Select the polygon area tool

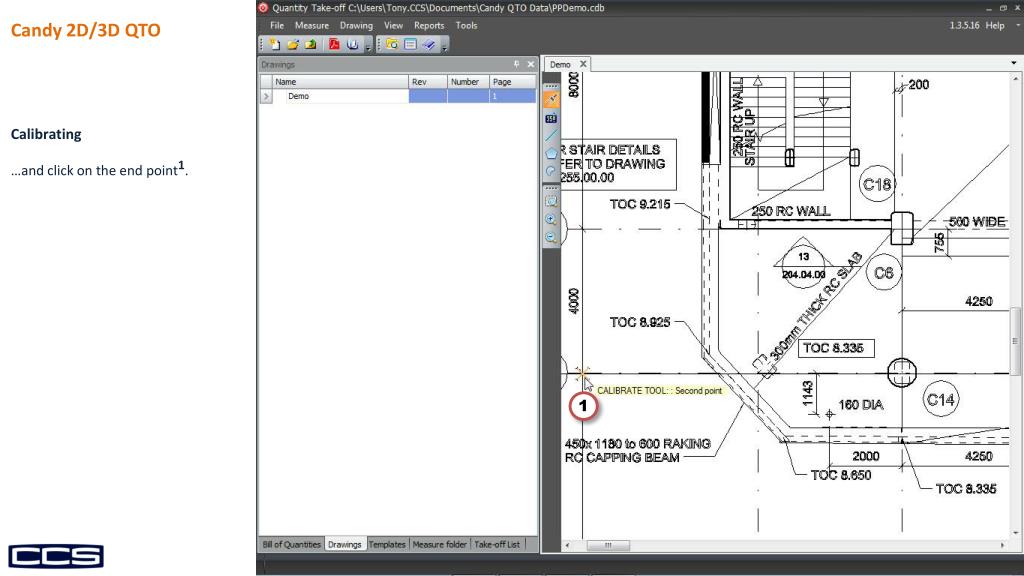point(551,153)
